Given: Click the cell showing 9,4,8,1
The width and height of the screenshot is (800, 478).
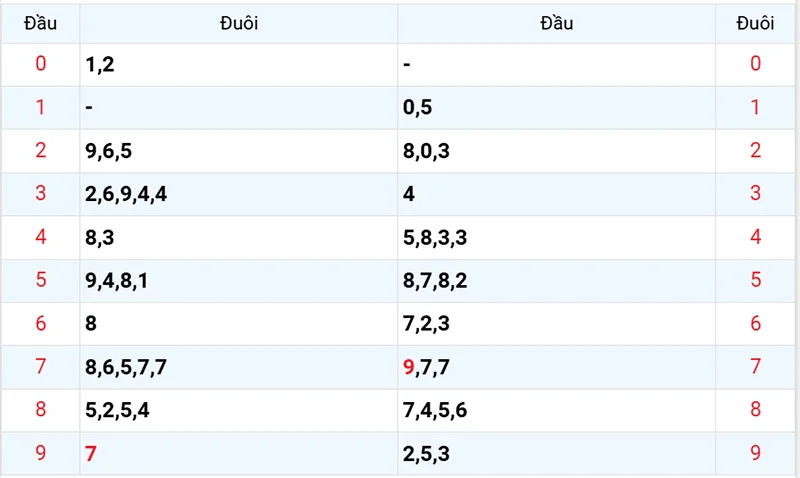Looking at the screenshot, I should [x=118, y=281].
